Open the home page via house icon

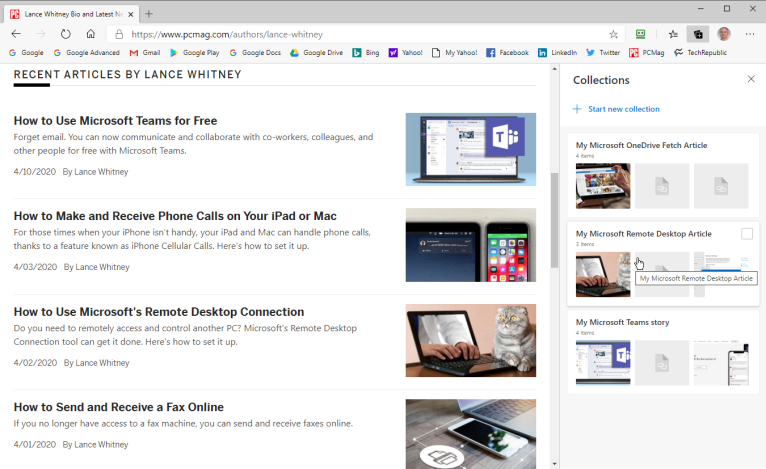(x=90, y=34)
